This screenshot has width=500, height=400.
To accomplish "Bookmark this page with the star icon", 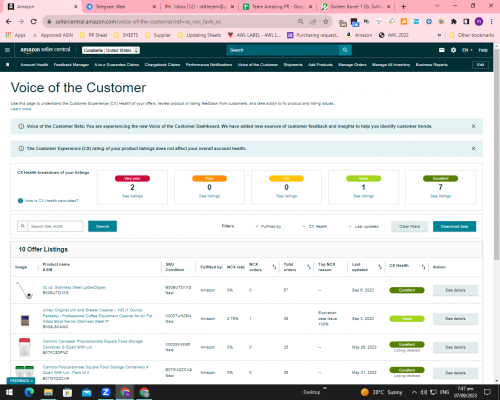I will click(x=326, y=22).
